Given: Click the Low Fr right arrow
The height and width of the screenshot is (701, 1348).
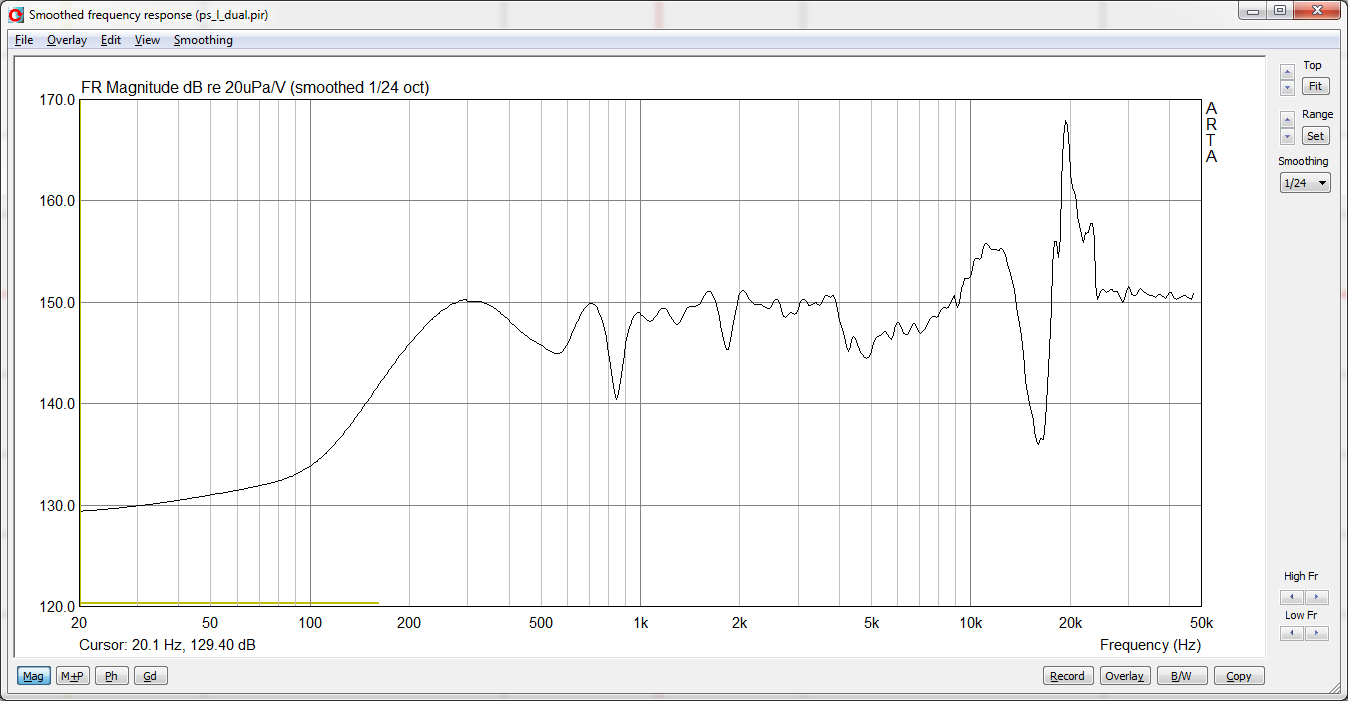Looking at the screenshot, I should pyautogui.click(x=1318, y=633).
